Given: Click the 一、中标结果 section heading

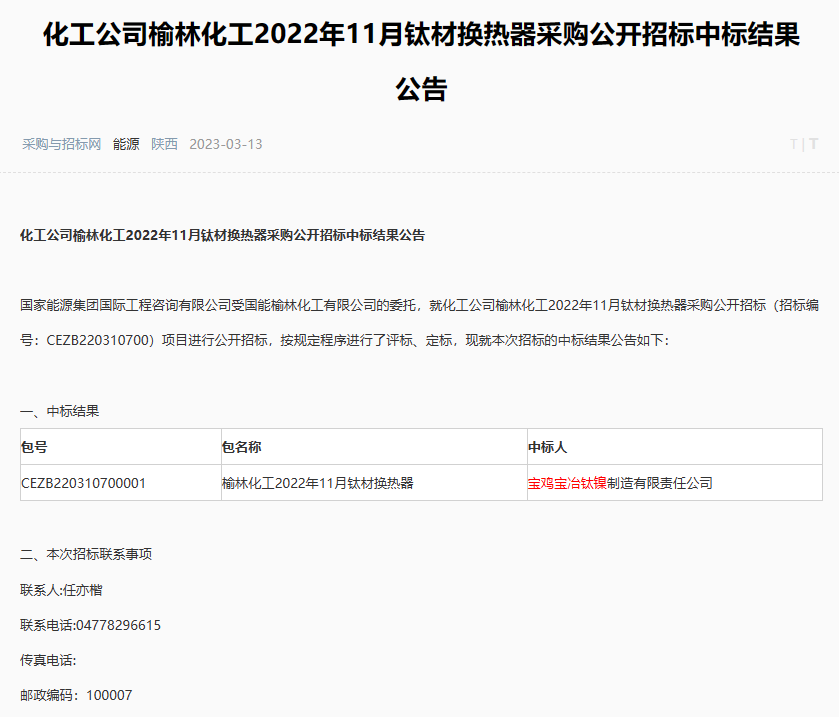Looking at the screenshot, I should tap(60, 411).
